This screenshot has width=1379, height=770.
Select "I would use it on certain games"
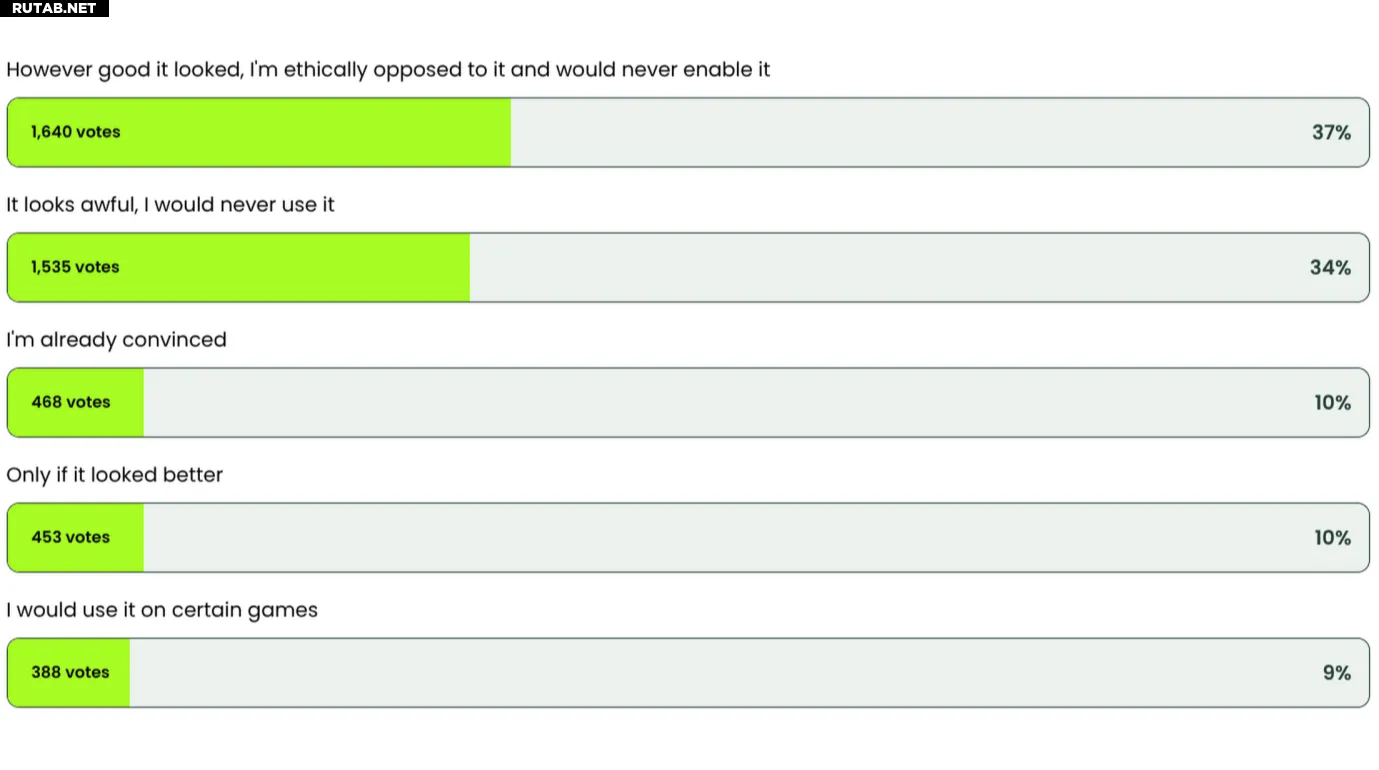(x=162, y=610)
